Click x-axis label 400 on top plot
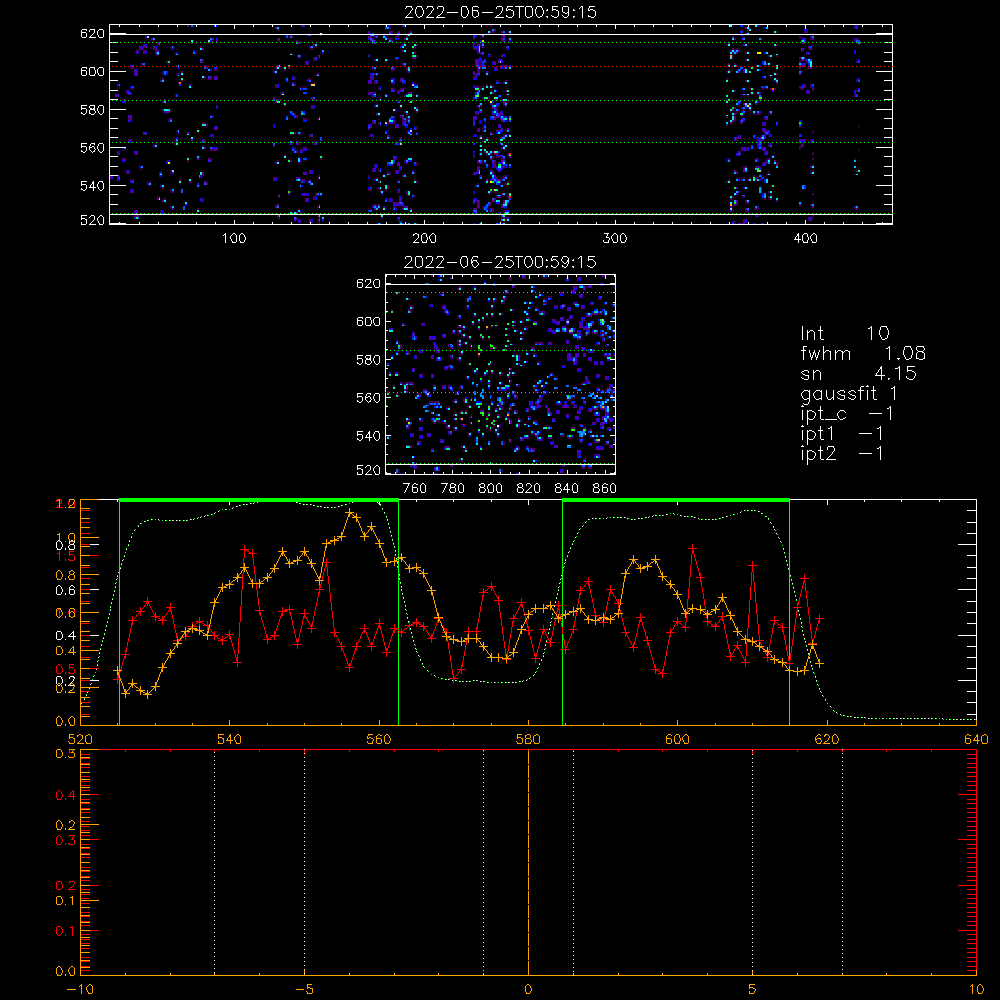Screen dimensions: 1000x1000 coord(805,239)
